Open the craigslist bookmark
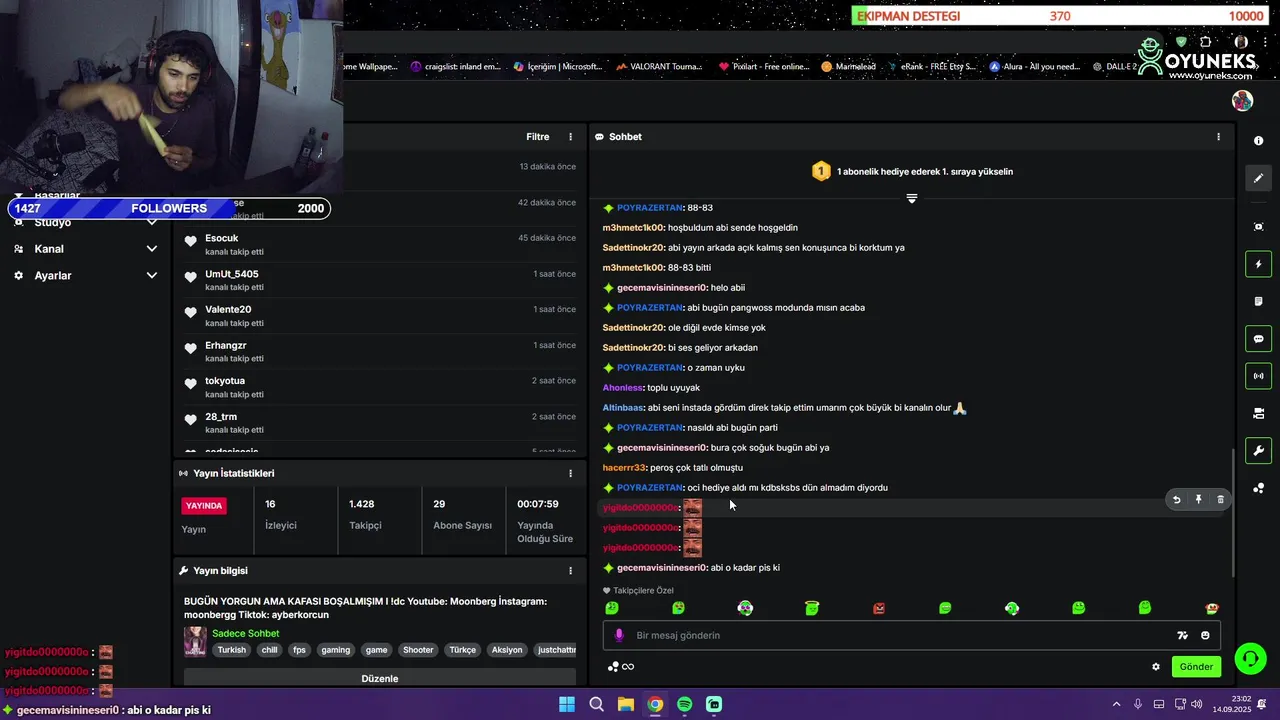The height and width of the screenshot is (720, 1280). [x=456, y=67]
